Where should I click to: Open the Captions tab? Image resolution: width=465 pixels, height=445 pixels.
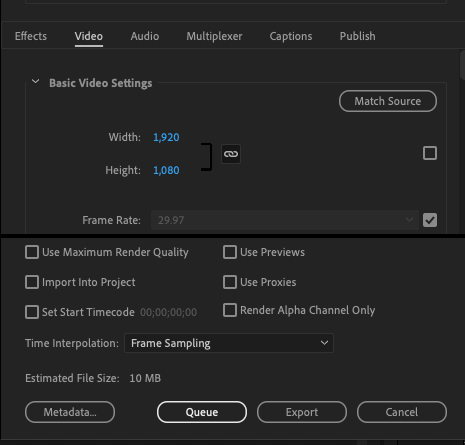291,36
